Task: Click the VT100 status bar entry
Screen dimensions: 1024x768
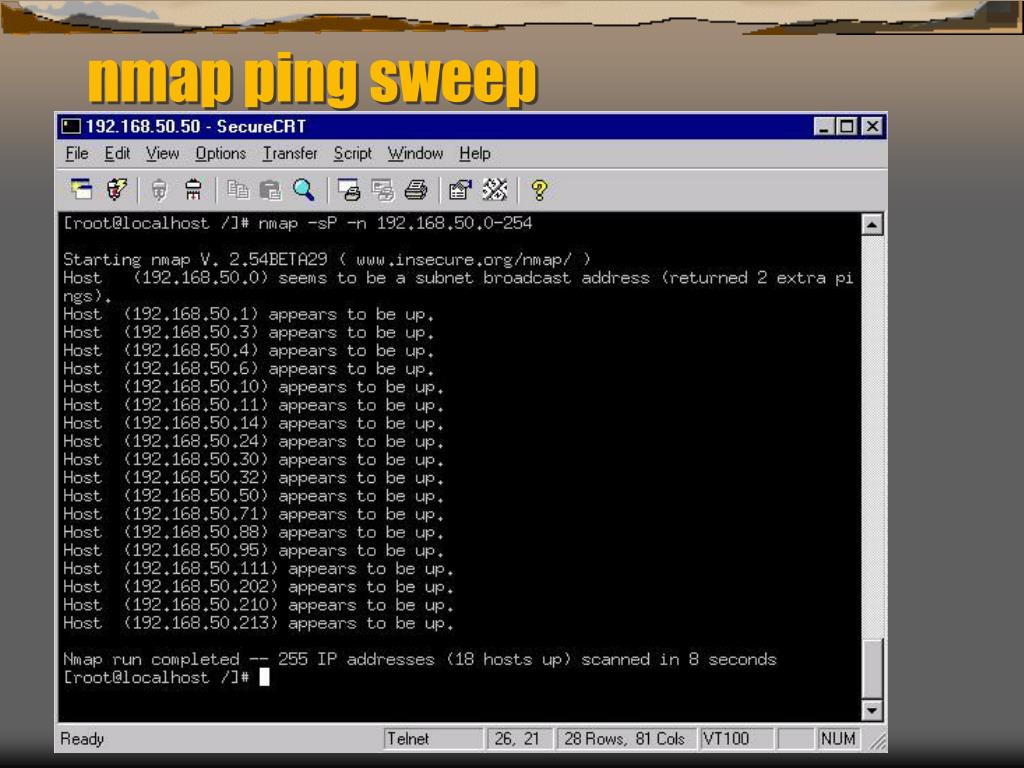Action: click(x=736, y=739)
